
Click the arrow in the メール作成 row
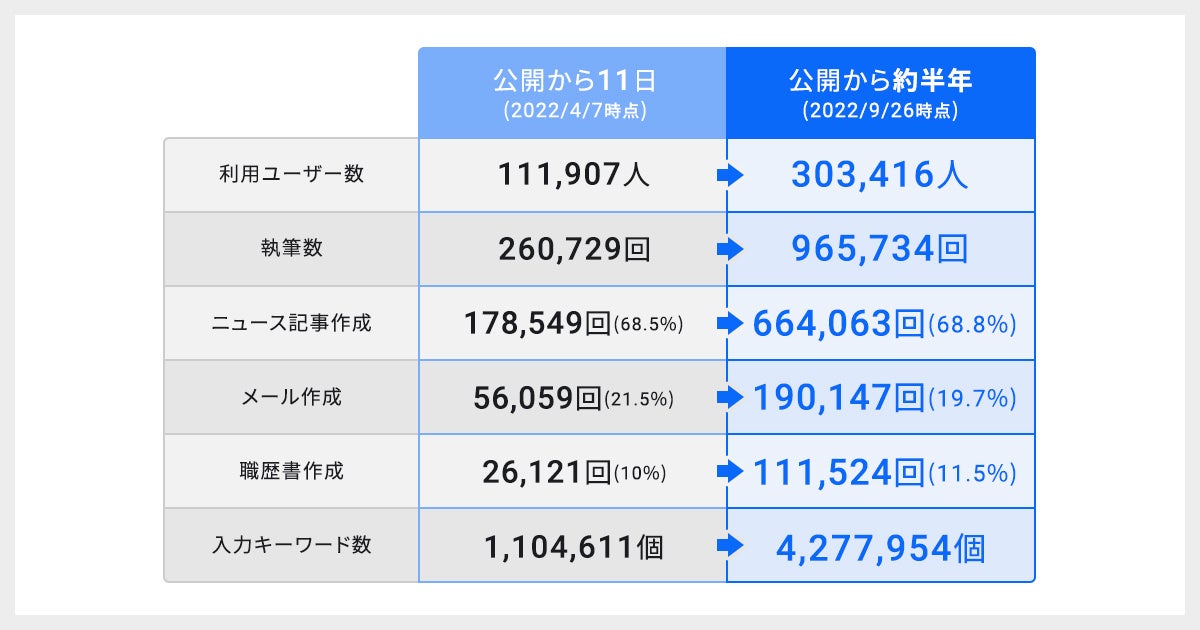tap(731, 398)
